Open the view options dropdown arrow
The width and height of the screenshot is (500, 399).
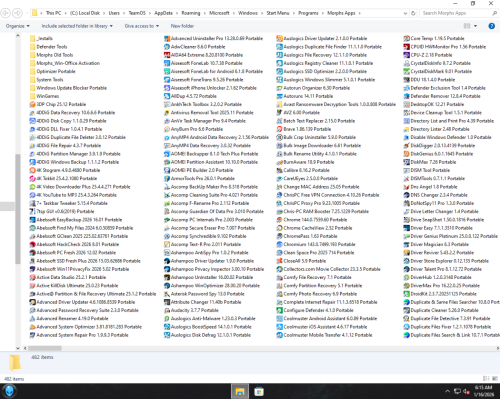coord(475,26)
